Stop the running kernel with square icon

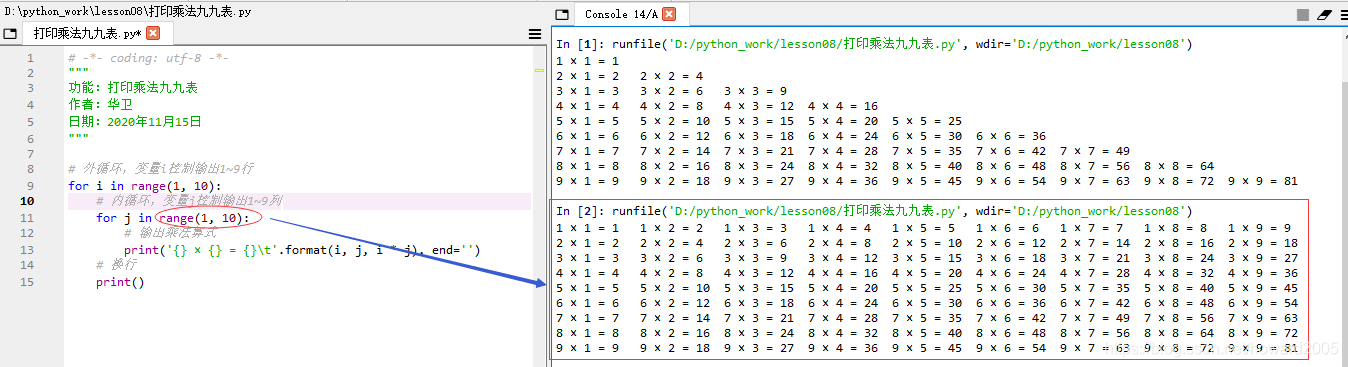pyautogui.click(x=1303, y=15)
